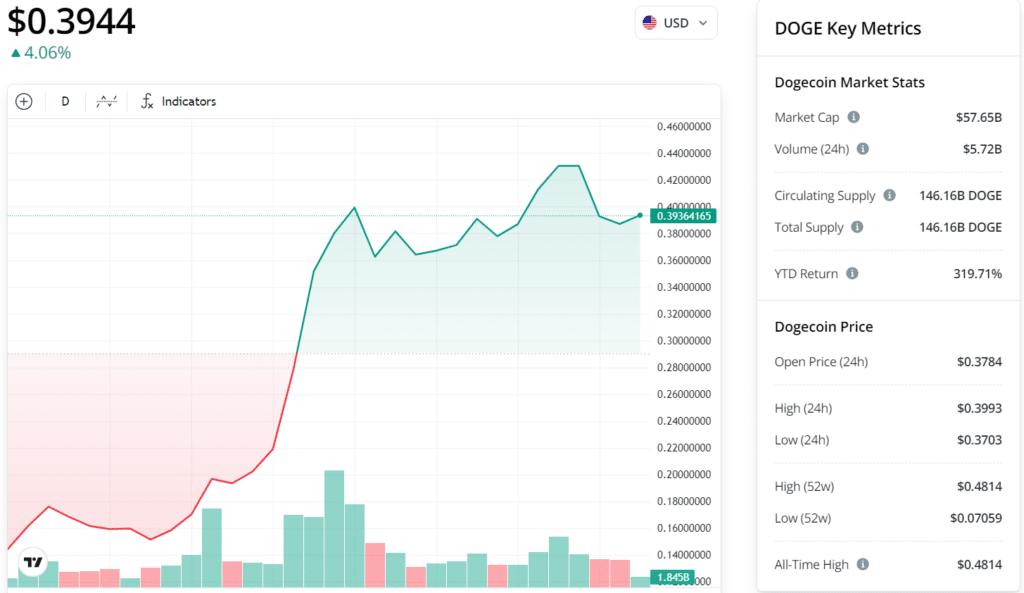Screen dimensions: 1024x593
Task: Click the Circulating Supply 146.16B DOGE value
Action: [960, 195]
